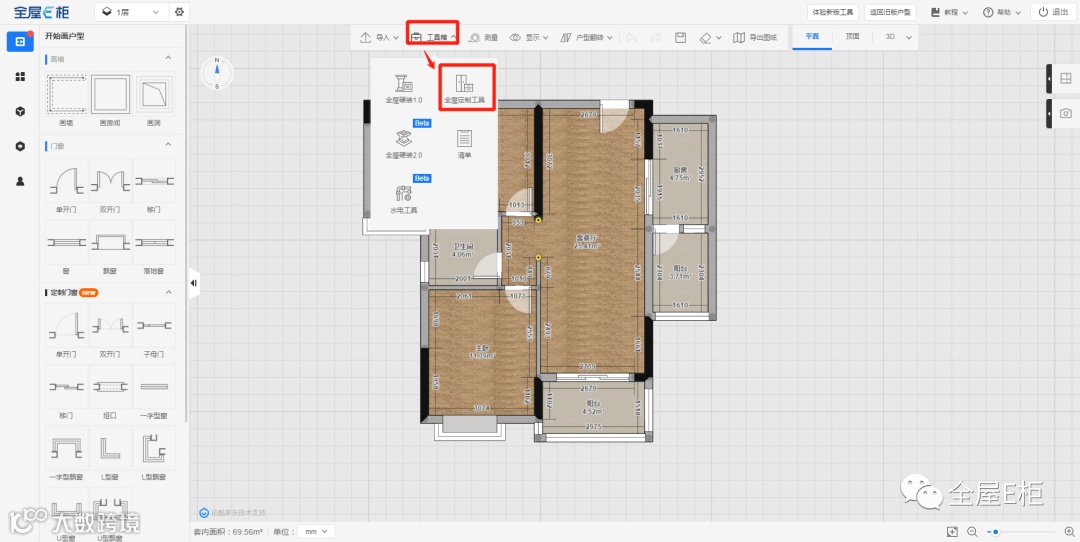
Task: Open the 教程 tutorial dropdown
Action: pyautogui.click(x=949, y=12)
